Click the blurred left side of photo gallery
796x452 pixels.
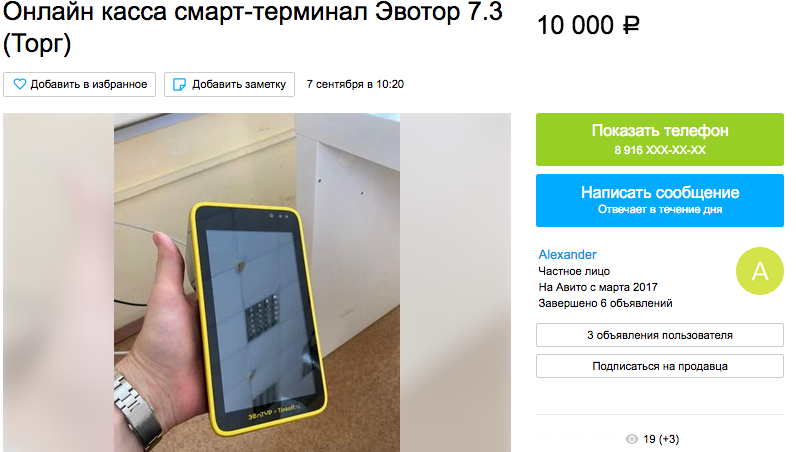pos(58,282)
